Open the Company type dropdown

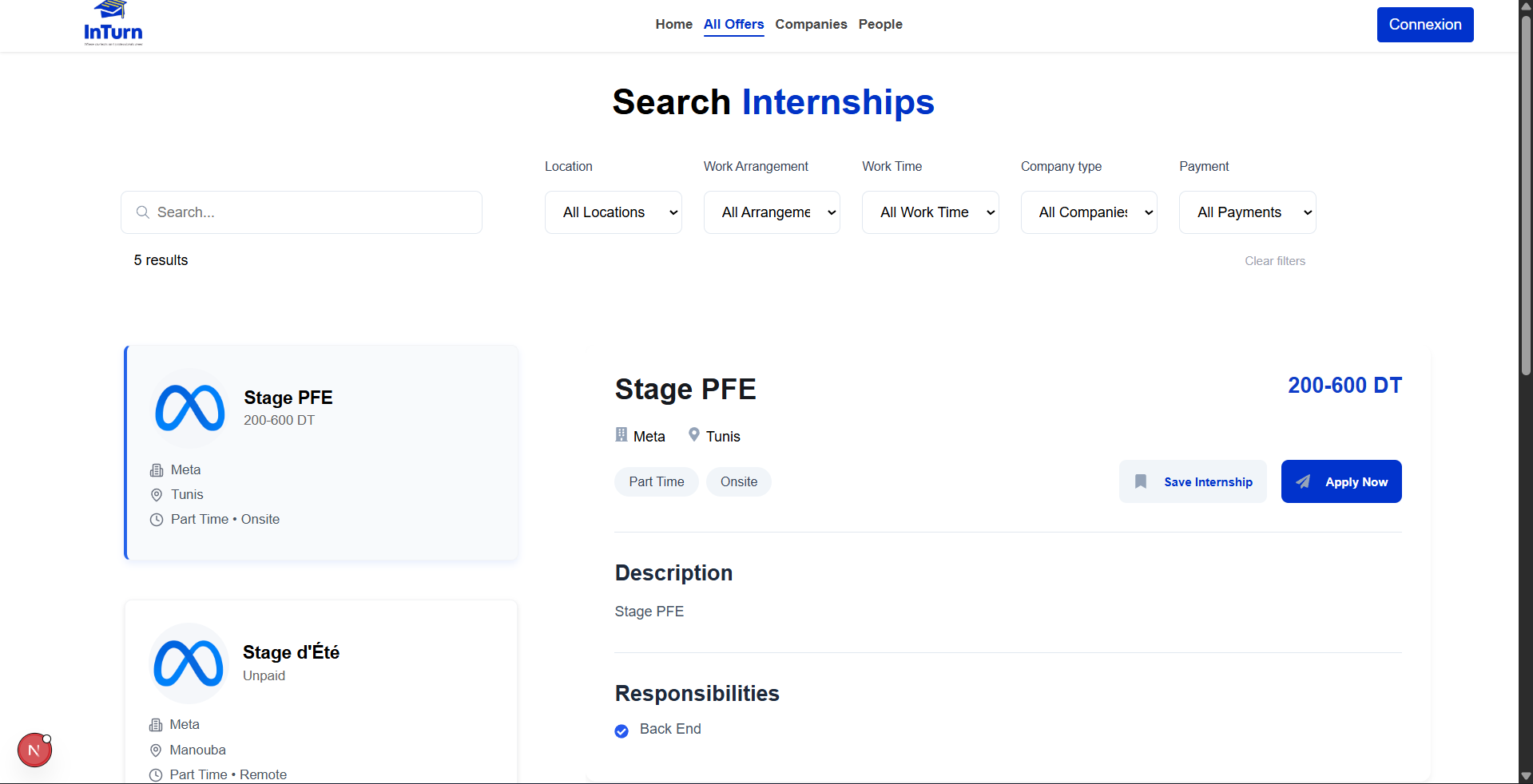tap(1089, 212)
